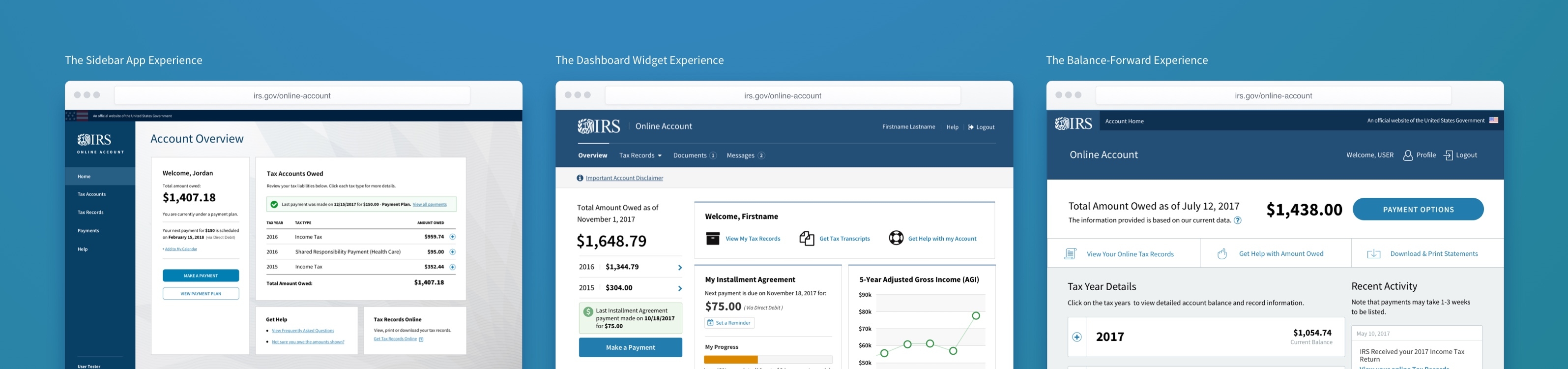Click the My Progress orange progress bar
Viewport: 1568px width, 369px height.
[x=730, y=359]
